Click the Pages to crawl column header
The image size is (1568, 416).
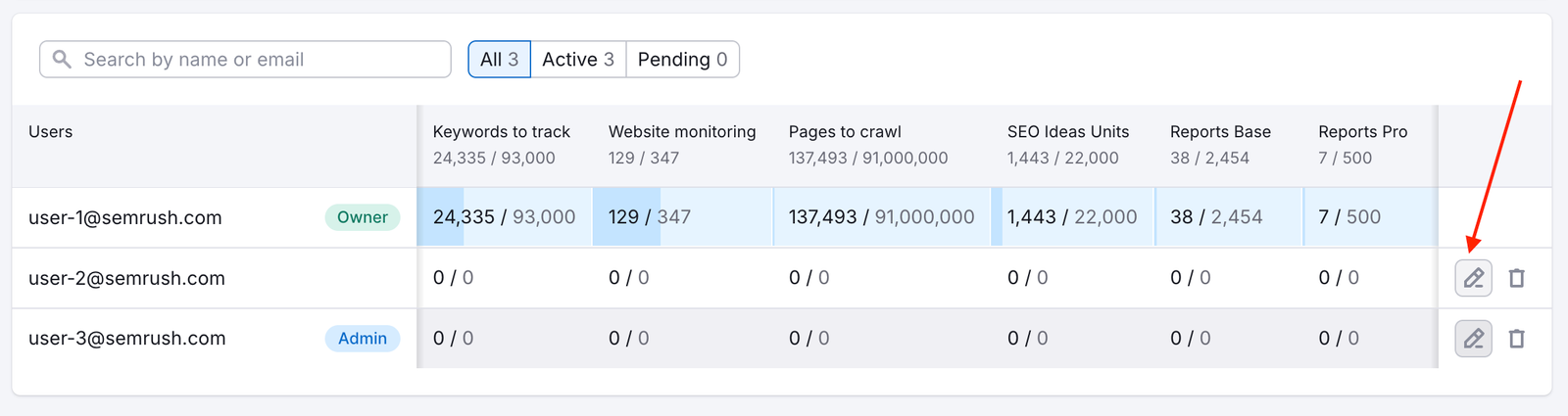844,132
